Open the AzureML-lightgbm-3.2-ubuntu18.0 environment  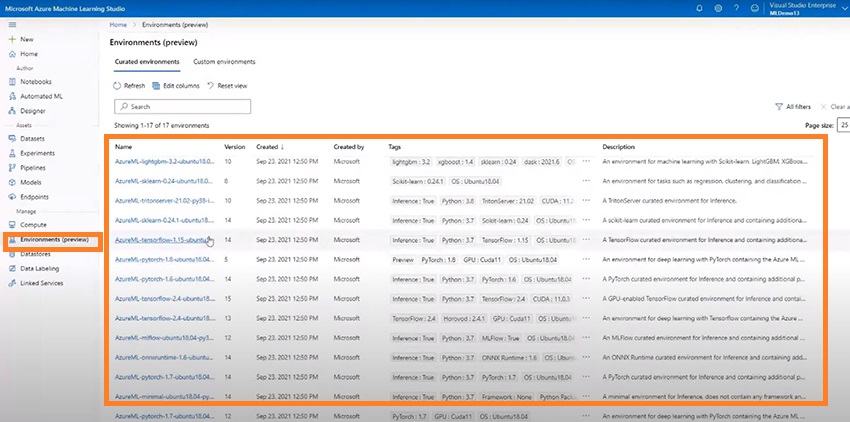[x=165, y=162]
